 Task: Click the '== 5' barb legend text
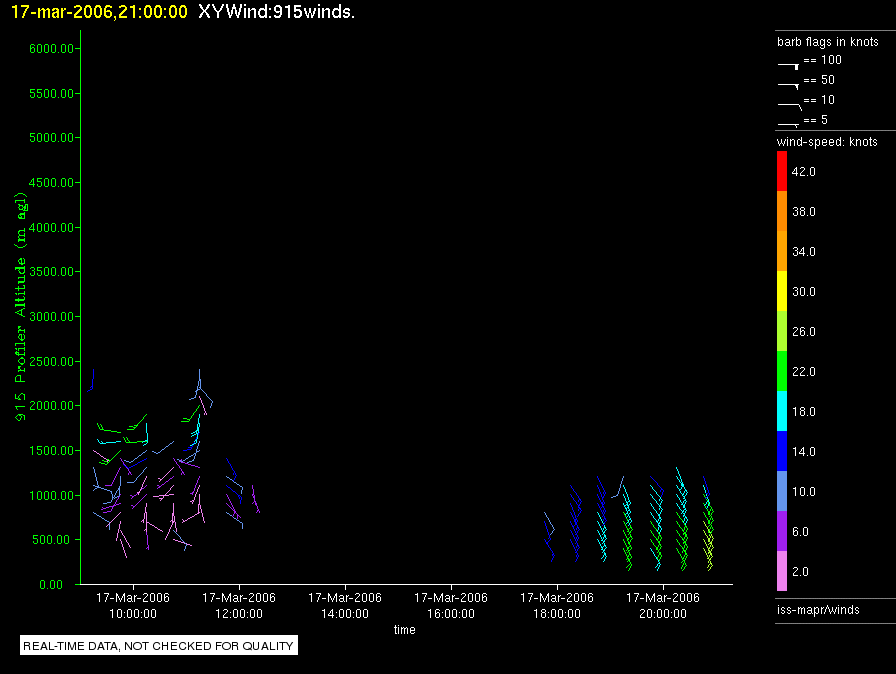click(815, 119)
